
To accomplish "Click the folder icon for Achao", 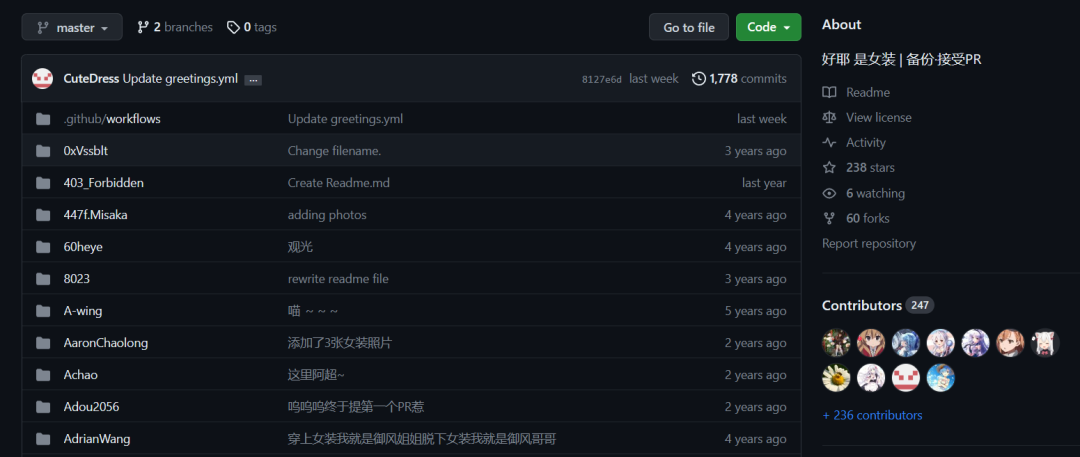I will 43,375.
